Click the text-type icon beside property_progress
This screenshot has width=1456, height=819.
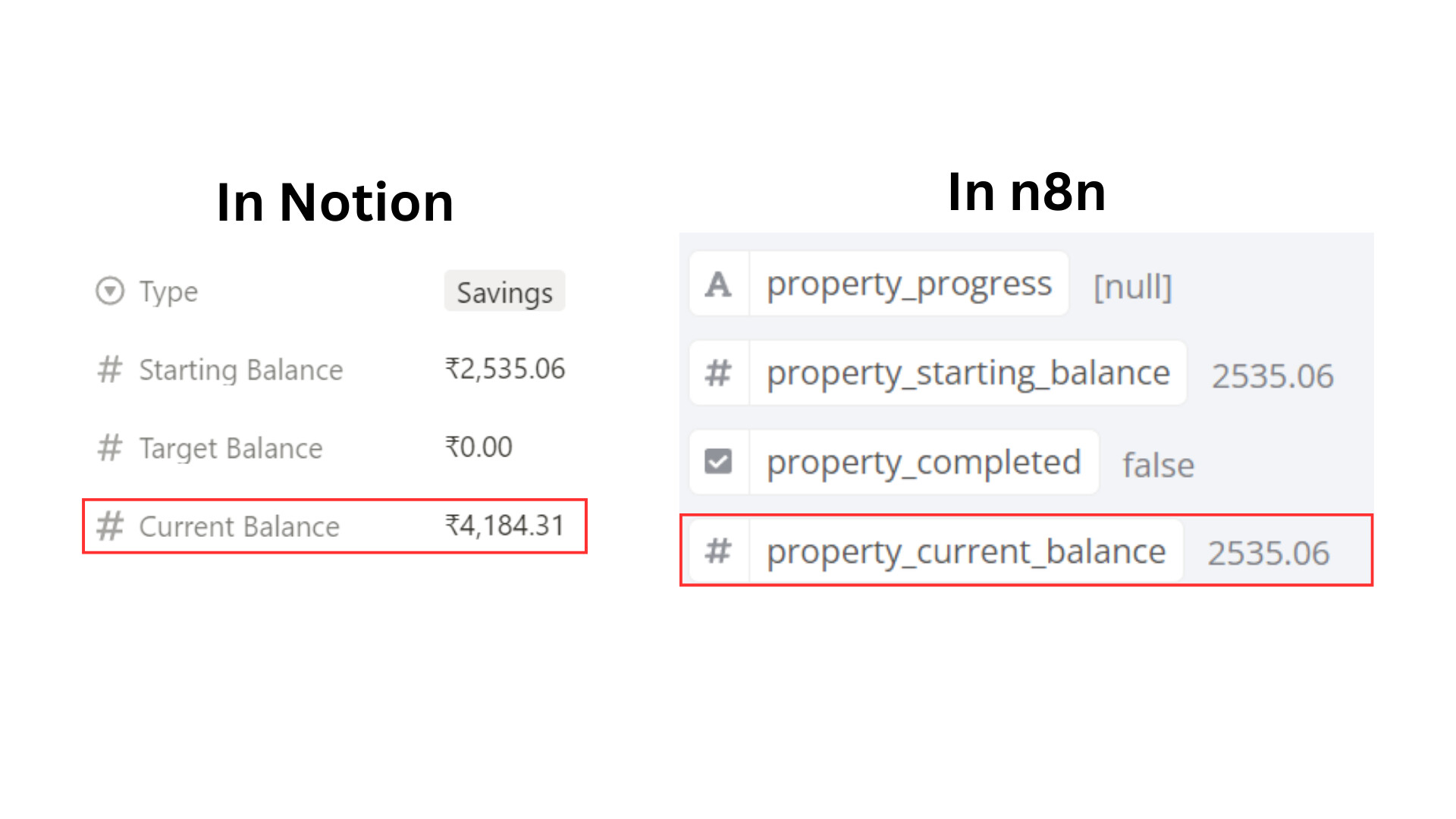point(718,284)
